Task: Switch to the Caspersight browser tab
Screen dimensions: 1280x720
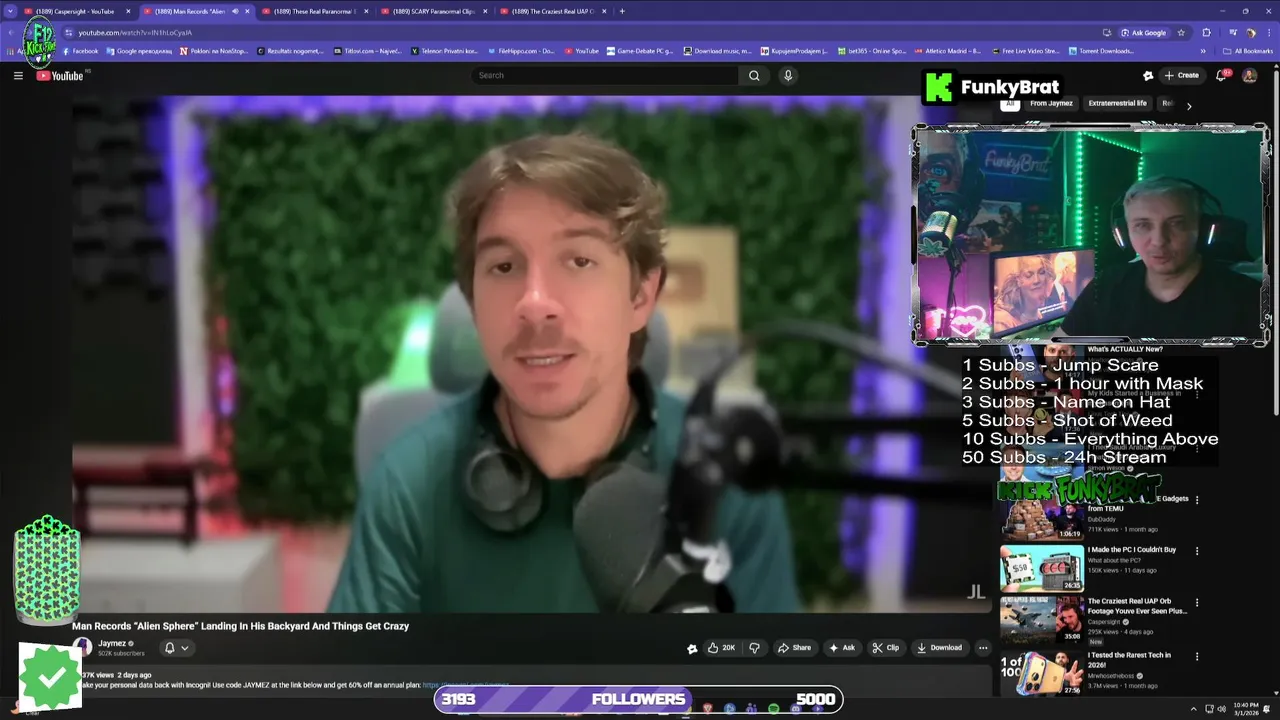Action: tap(75, 11)
